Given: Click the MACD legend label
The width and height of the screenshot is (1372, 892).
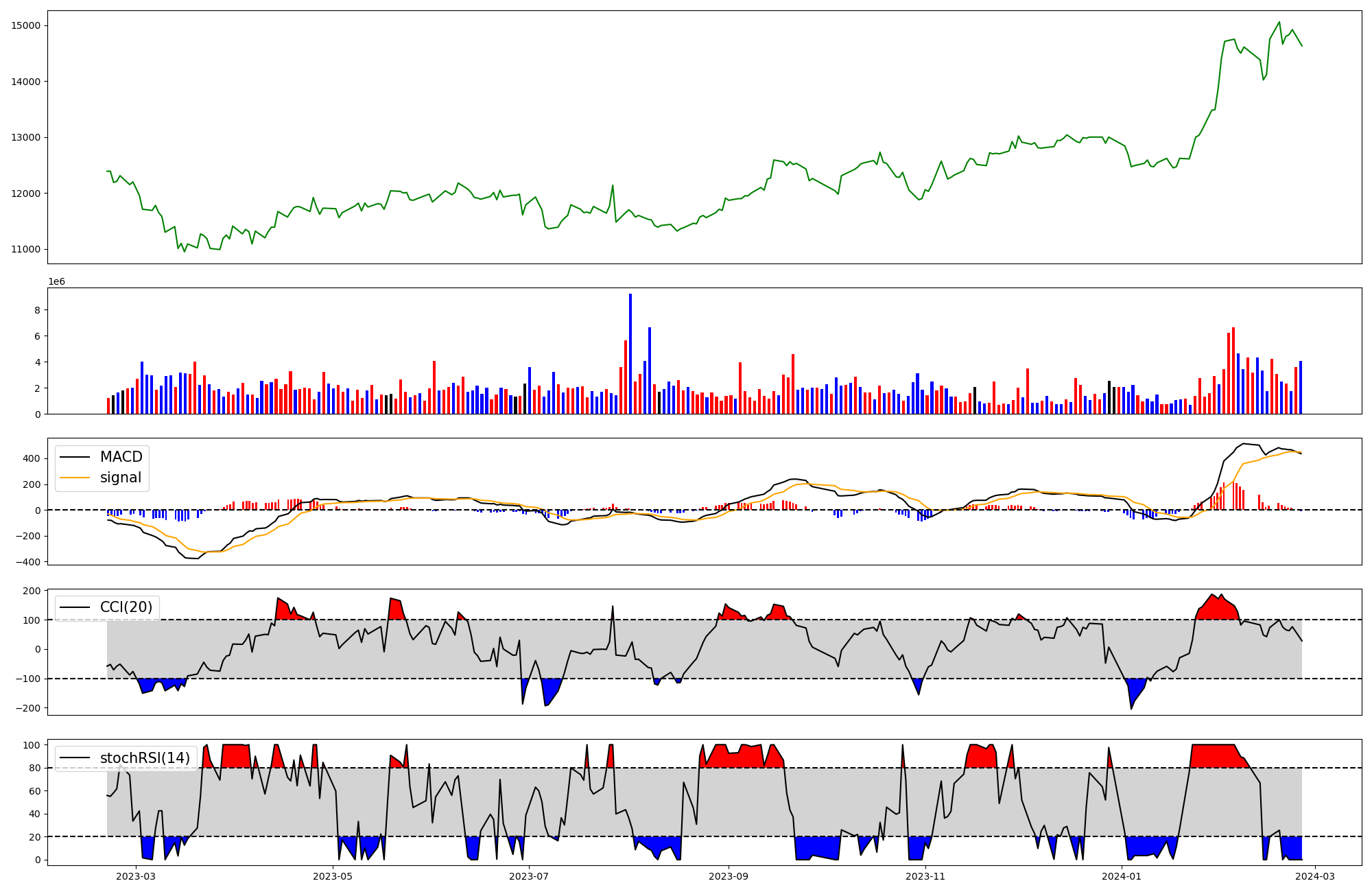Looking at the screenshot, I should 121,457.
